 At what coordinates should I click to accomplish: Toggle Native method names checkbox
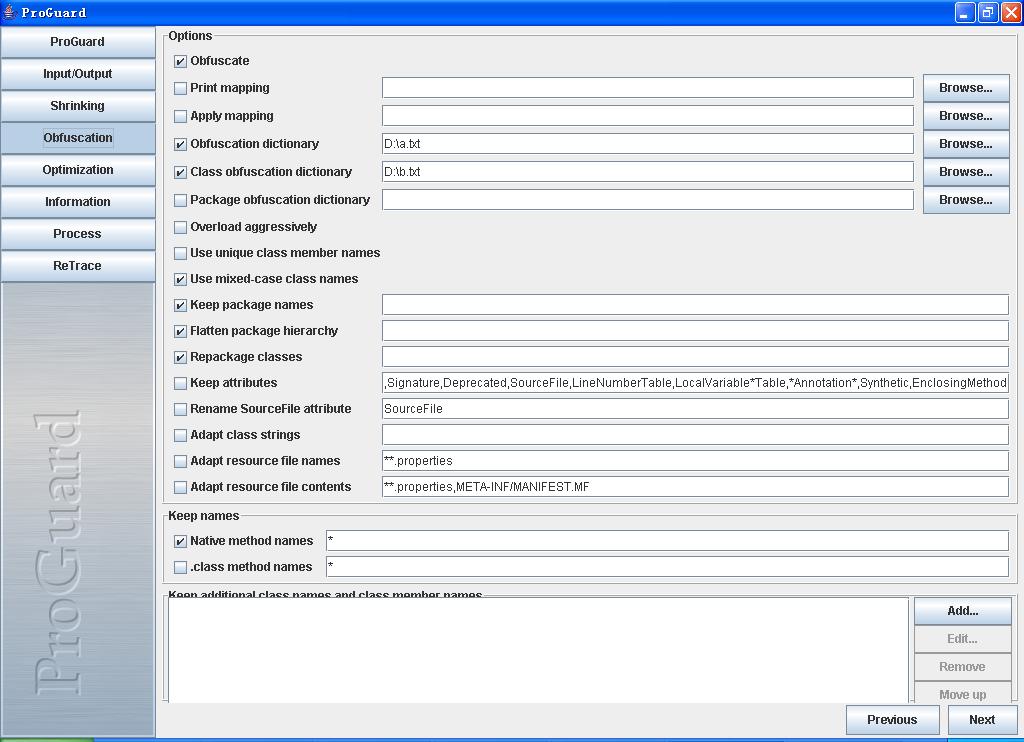(180, 541)
